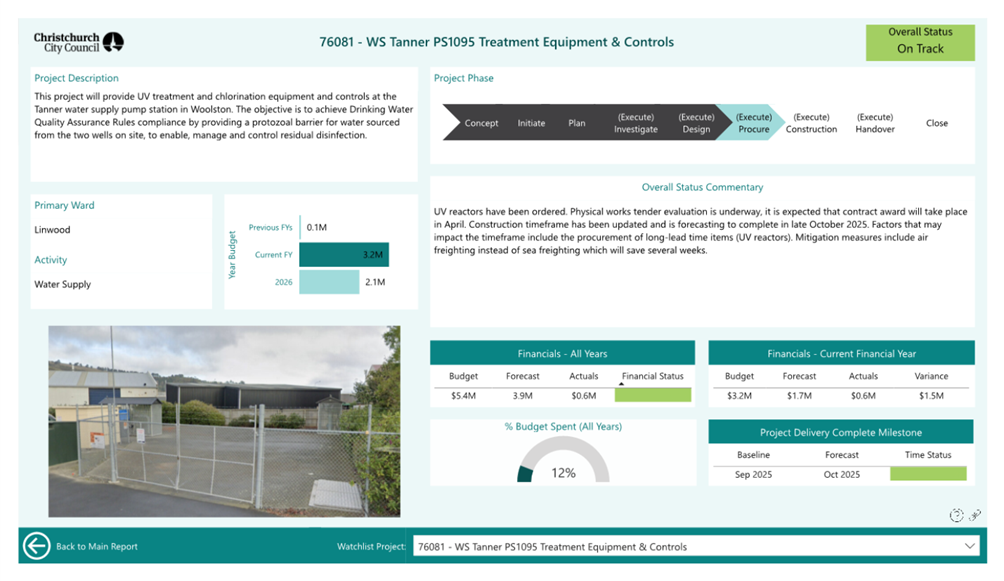The image size is (1004, 581).
Task: Click the Variance column header
Action: [931, 376]
